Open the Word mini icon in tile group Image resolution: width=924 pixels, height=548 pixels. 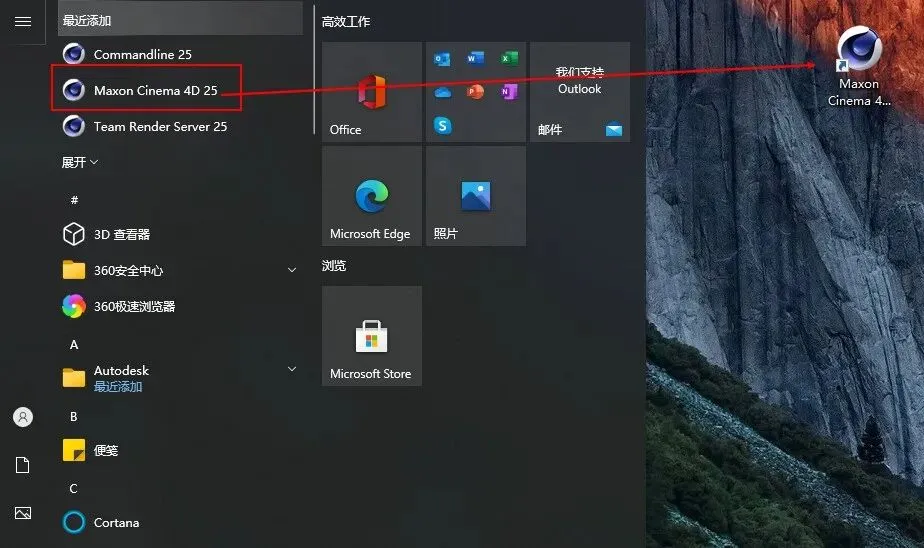click(476, 58)
